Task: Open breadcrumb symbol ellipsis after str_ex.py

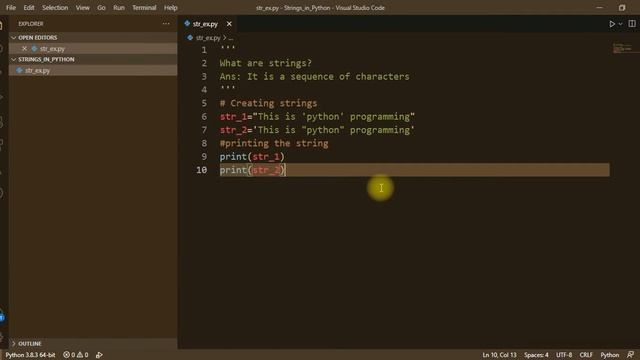Action: point(231,38)
